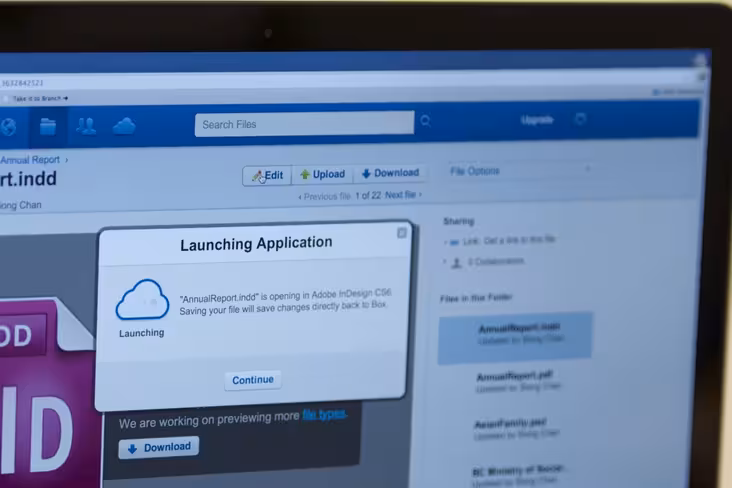Click the magnifier search icon
The image size is (732, 488).
point(425,121)
